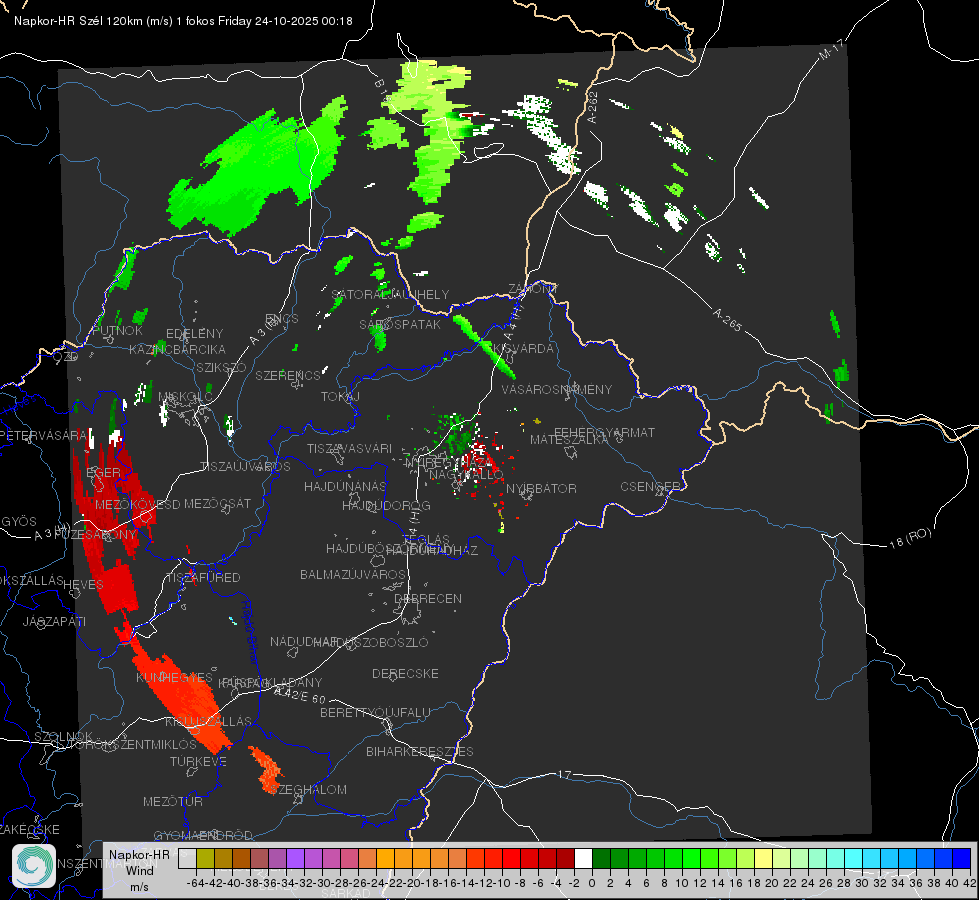
Task: Click the TISZAVASVÁRI city label
Action: (350, 448)
